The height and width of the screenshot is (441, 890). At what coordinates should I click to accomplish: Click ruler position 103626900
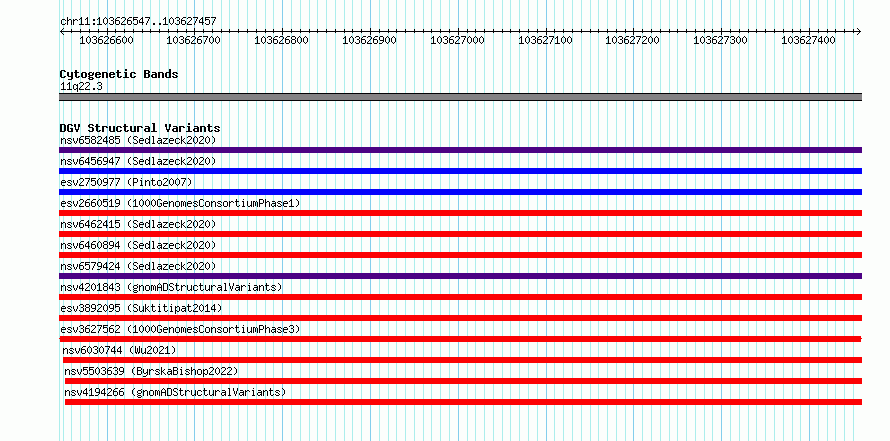click(370, 40)
